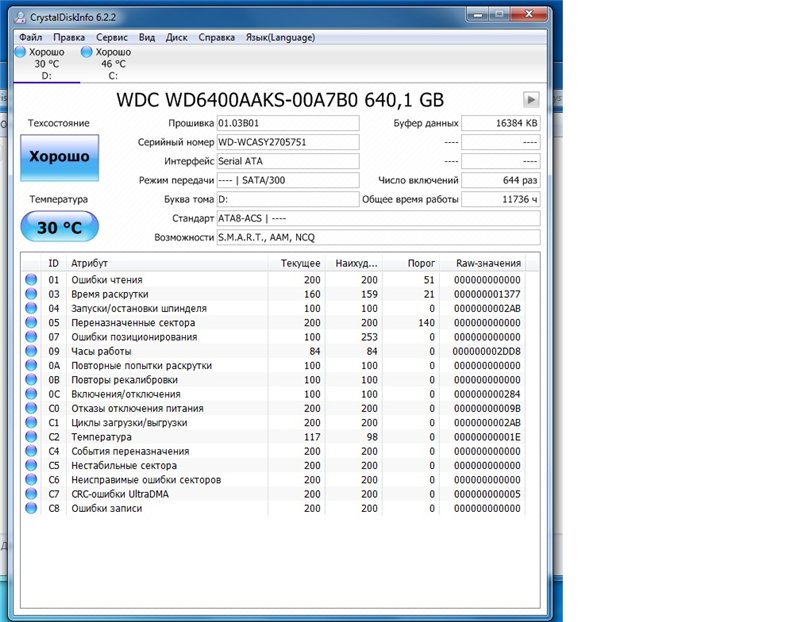Click status icon for Циклы загрузки/выгрузки

31,422
